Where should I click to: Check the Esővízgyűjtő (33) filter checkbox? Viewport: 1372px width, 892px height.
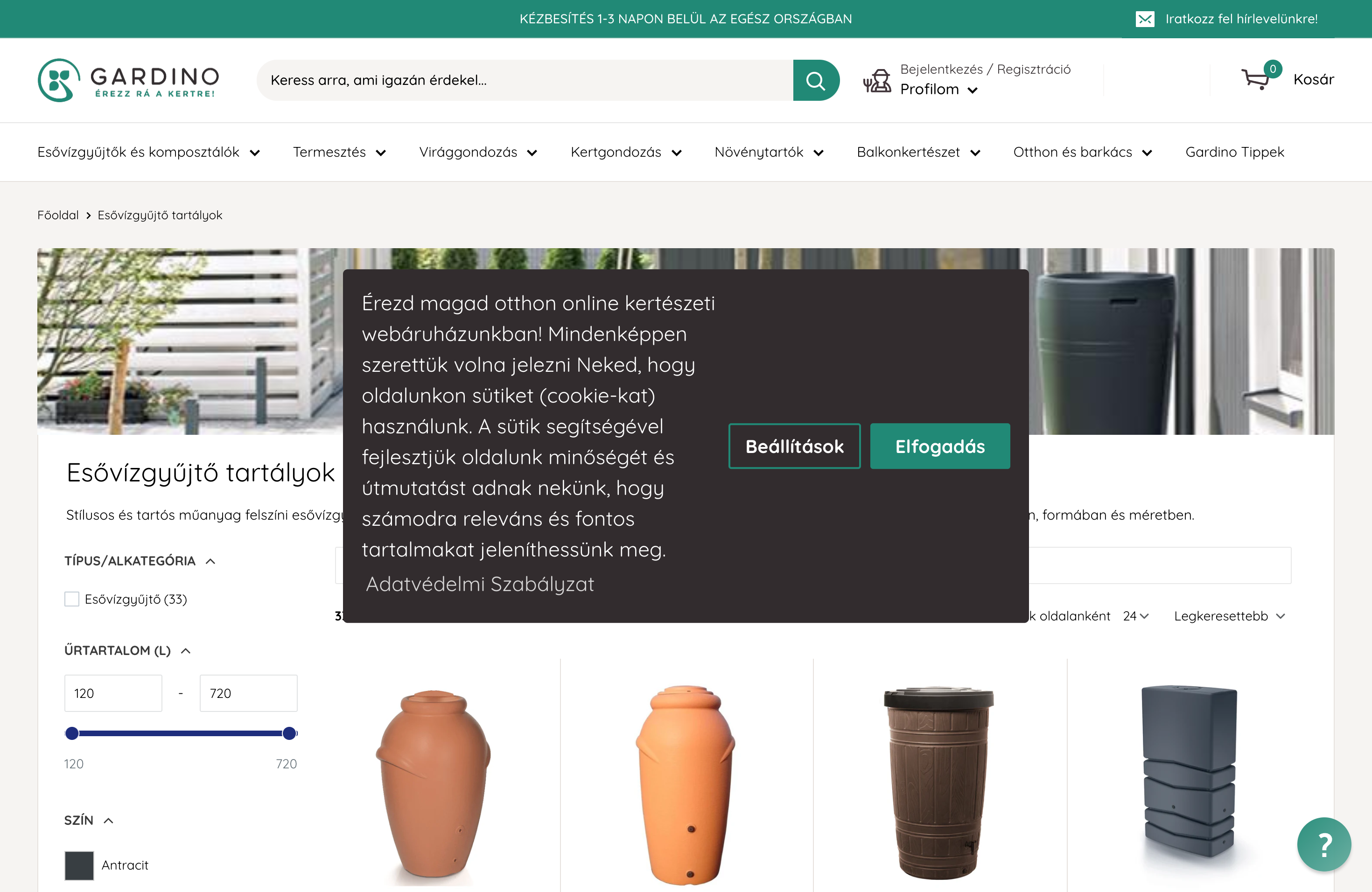[x=71, y=599]
